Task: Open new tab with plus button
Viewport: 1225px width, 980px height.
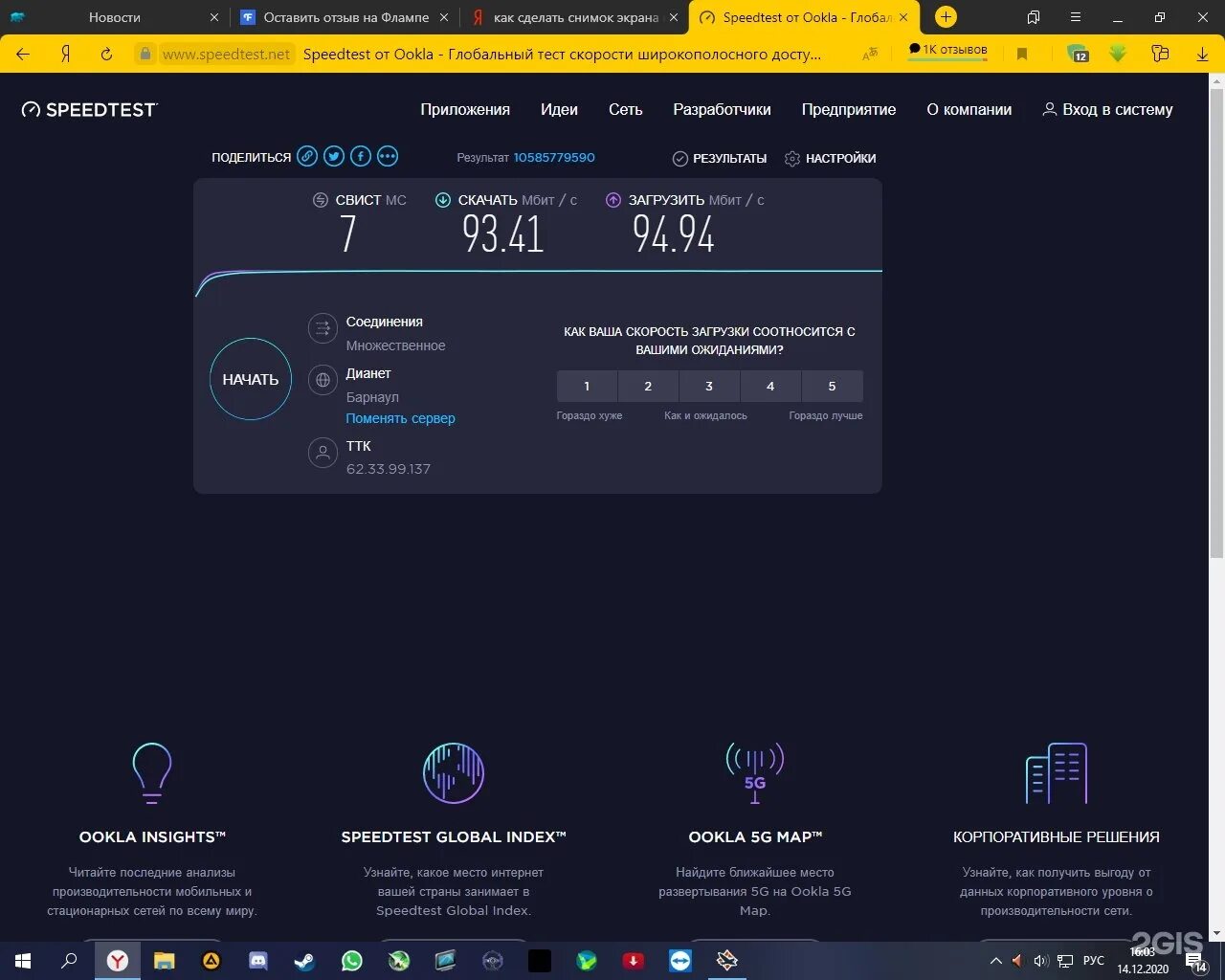Action: point(946,17)
